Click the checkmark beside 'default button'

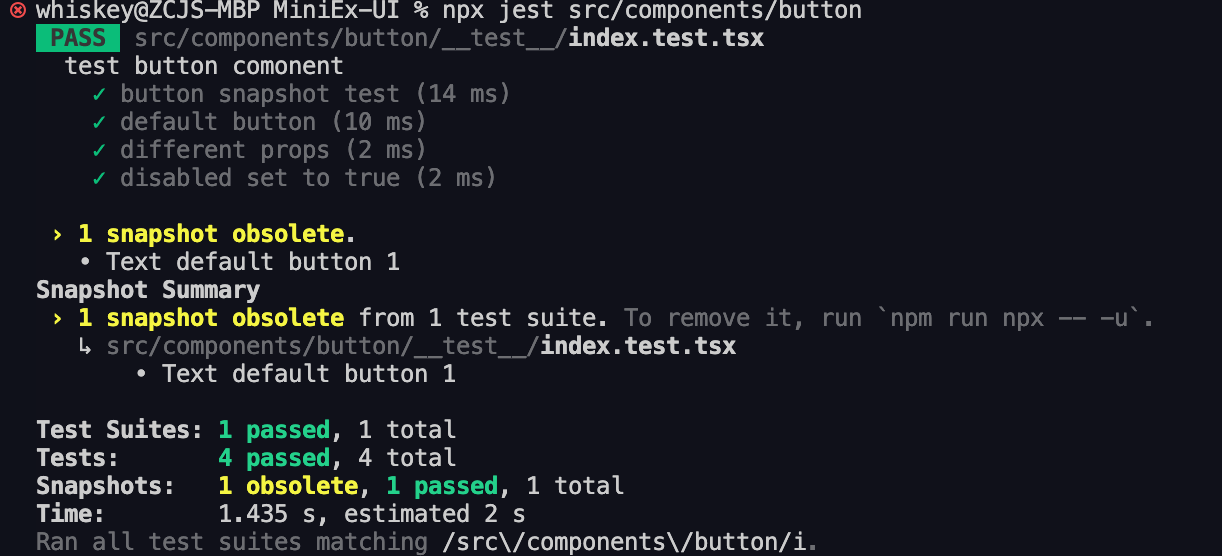point(99,122)
